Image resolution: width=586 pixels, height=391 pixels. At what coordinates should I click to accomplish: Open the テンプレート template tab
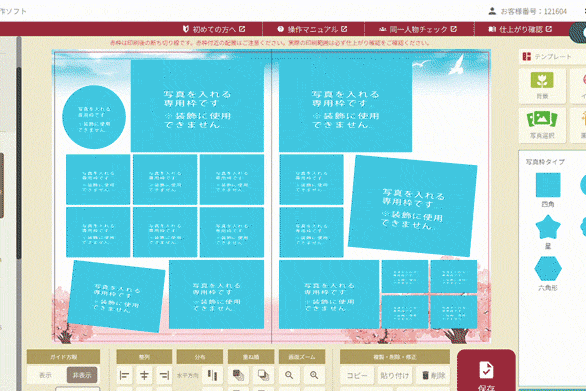pos(552,56)
